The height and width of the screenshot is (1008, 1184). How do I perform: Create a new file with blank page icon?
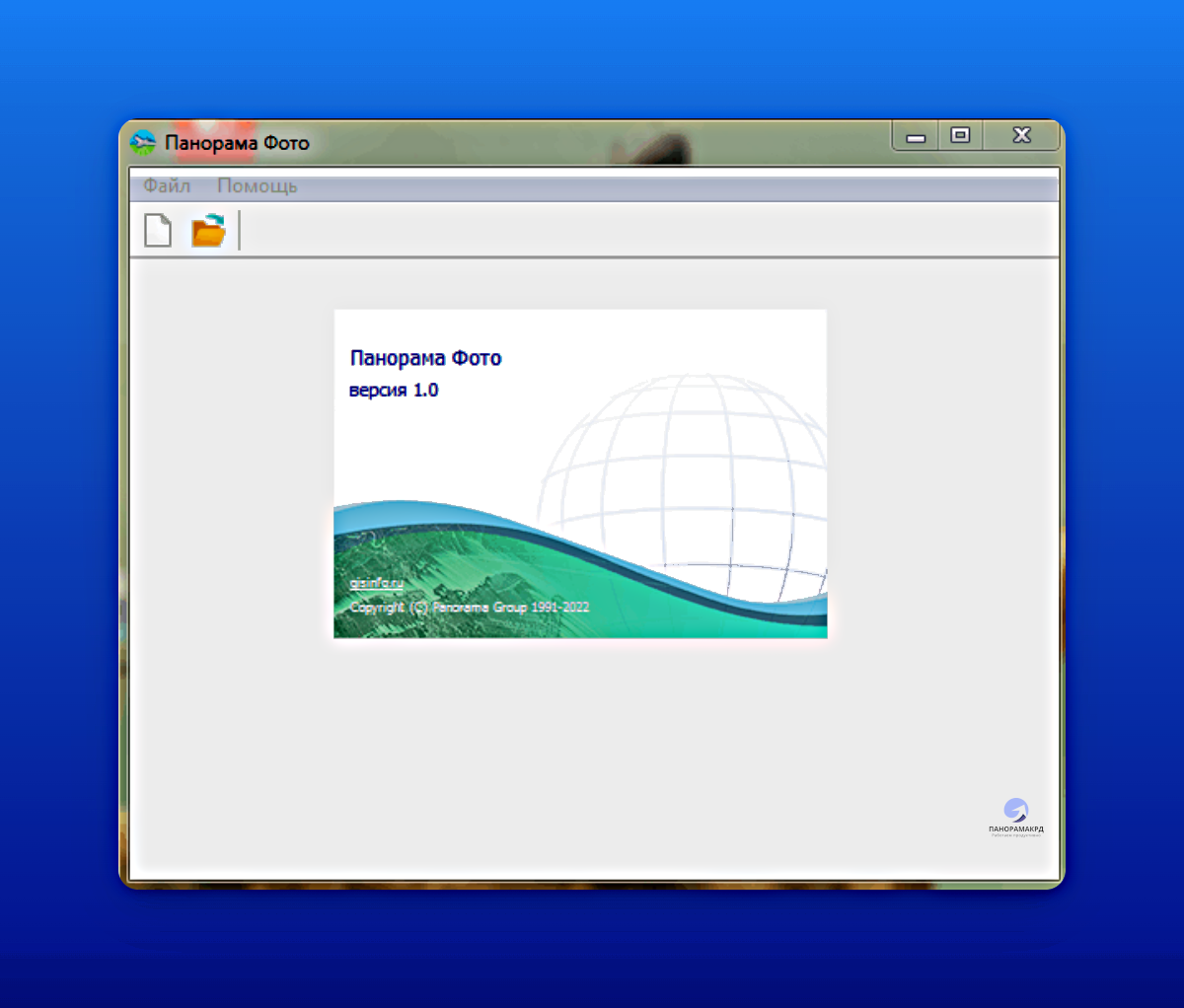158,231
